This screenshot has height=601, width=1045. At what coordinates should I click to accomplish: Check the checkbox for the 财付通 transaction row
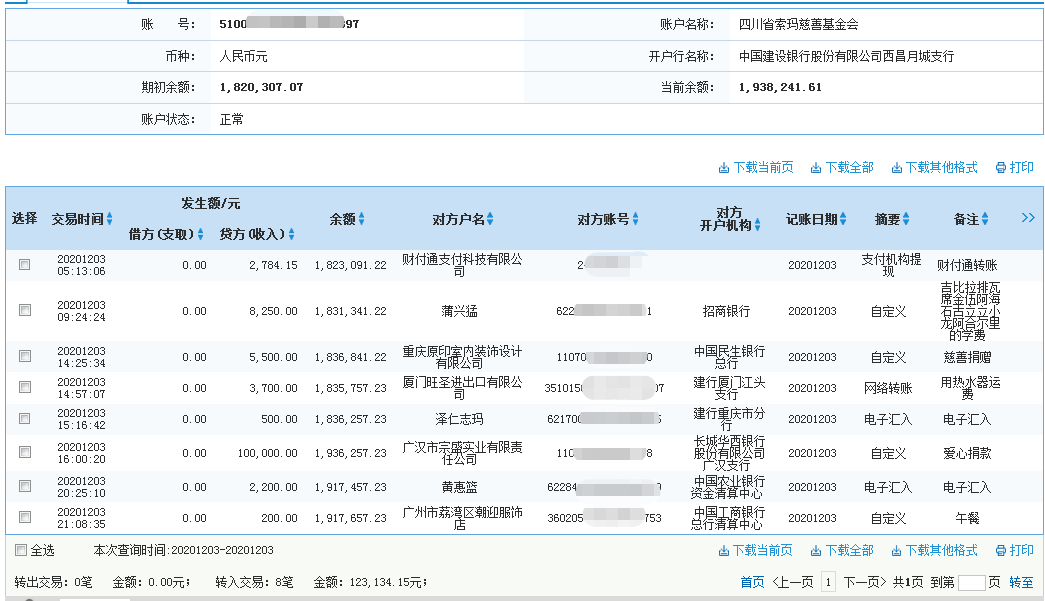coord(24,263)
